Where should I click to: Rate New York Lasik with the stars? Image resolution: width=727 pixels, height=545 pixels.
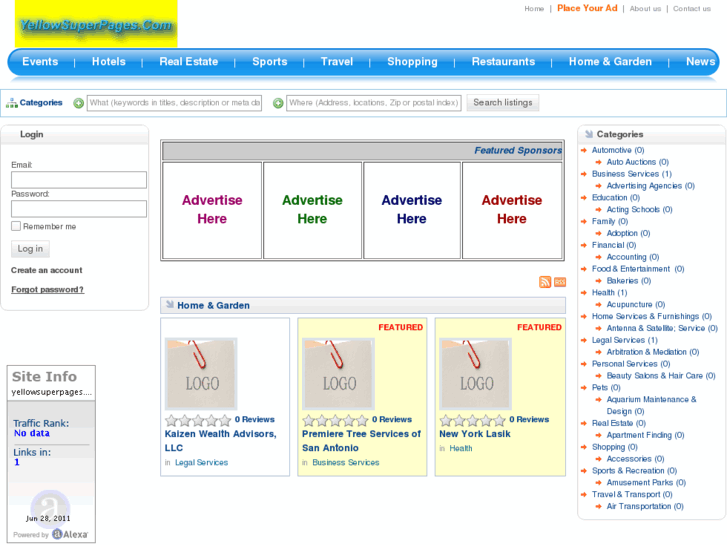pos(472,420)
